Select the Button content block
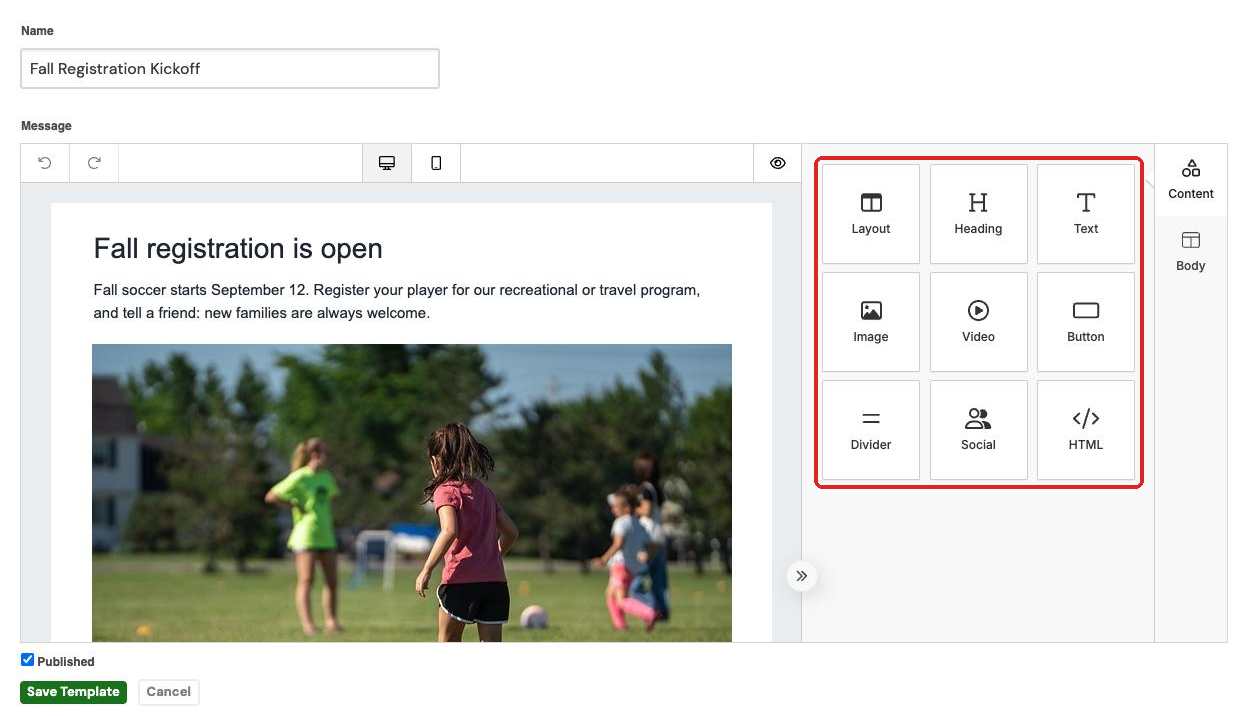Screen dimensions: 1244x716 [1086, 322]
